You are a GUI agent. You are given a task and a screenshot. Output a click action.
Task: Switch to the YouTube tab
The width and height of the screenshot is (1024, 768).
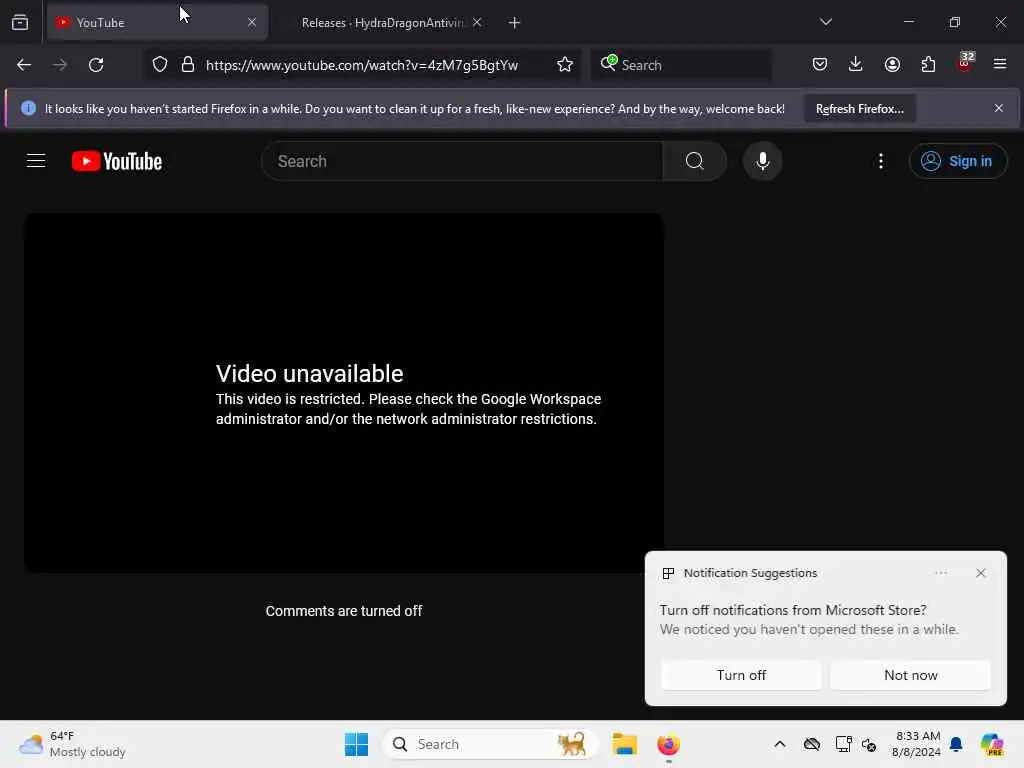click(x=157, y=22)
